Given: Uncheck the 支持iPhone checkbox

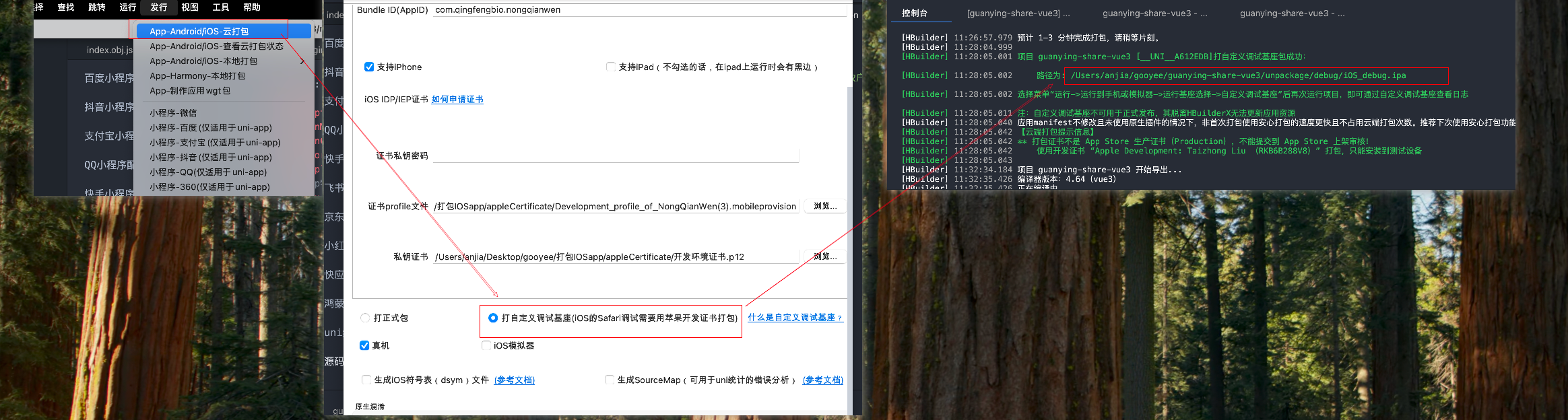Looking at the screenshot, I should tap(369, 67).
